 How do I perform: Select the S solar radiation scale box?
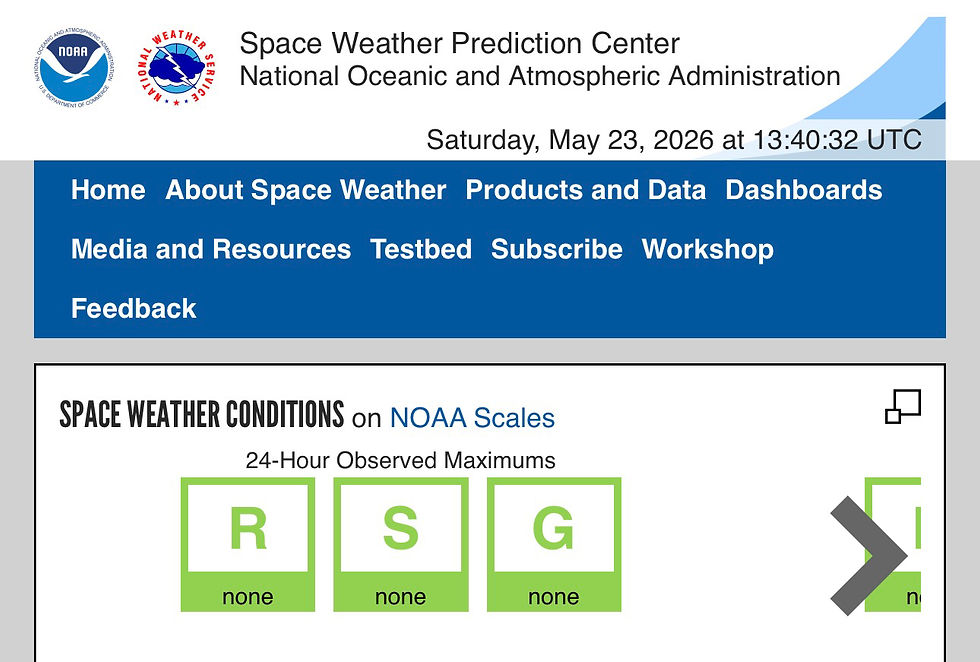point(401,544)
